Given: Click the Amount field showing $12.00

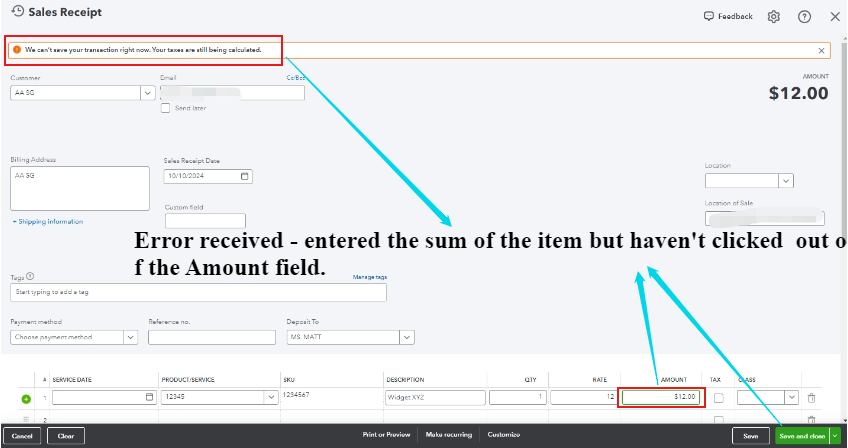Looking at the screenshot, I should [661, 398].
